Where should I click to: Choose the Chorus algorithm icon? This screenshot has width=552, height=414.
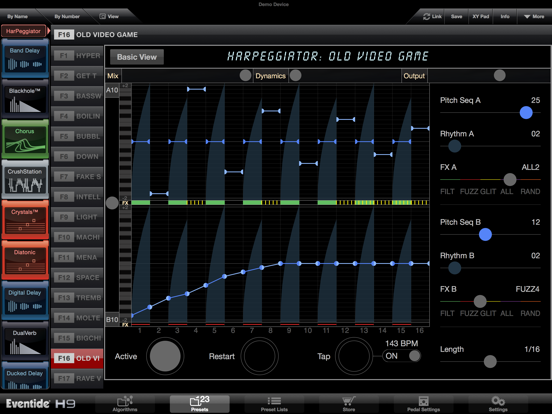[25, 139]
